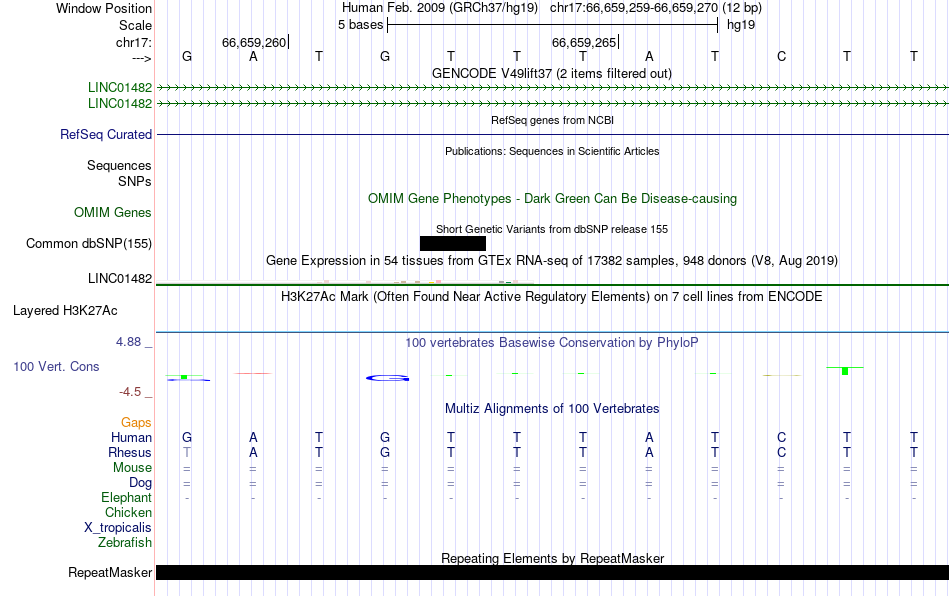This screenshot has height=596, width=950.
Task: Select the first LINC01482 gene label
Action: [120, 88]
